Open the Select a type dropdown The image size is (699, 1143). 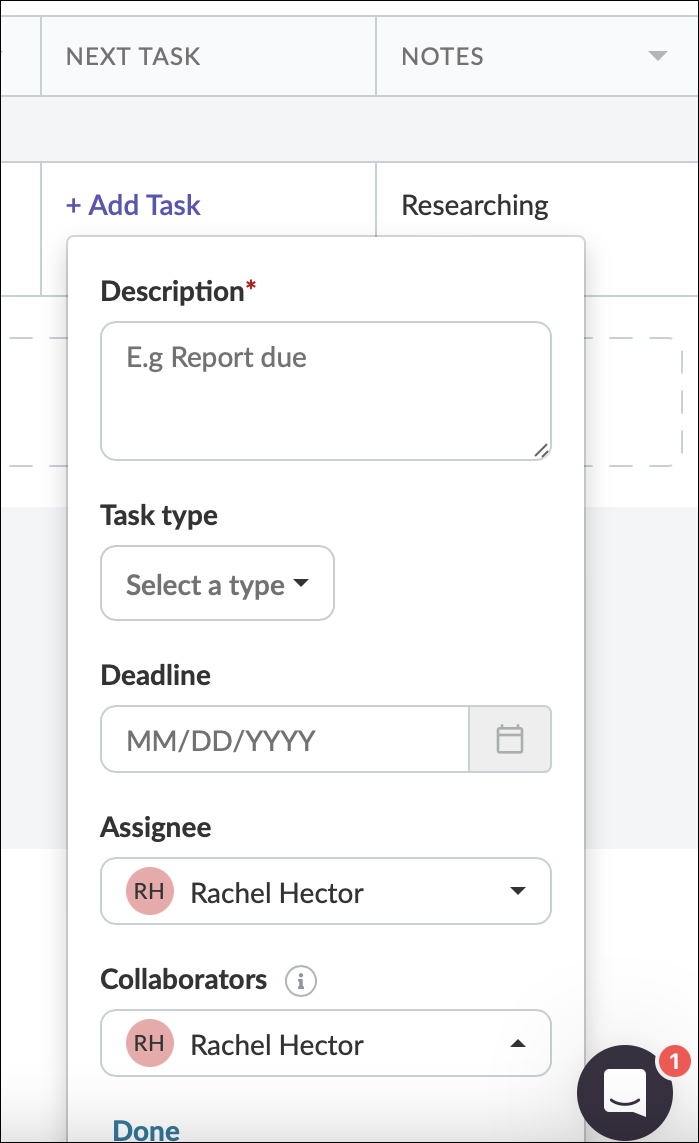pos(217,583)
